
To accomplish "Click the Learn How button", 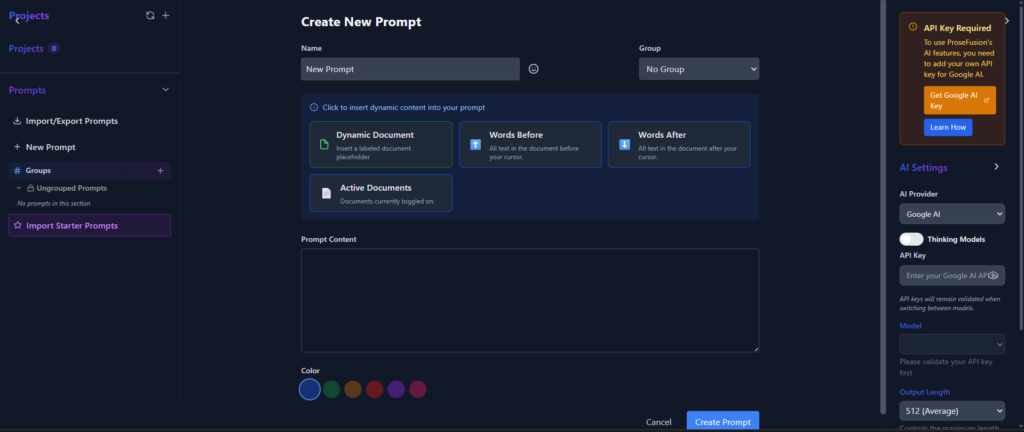I will coord(948,127).
